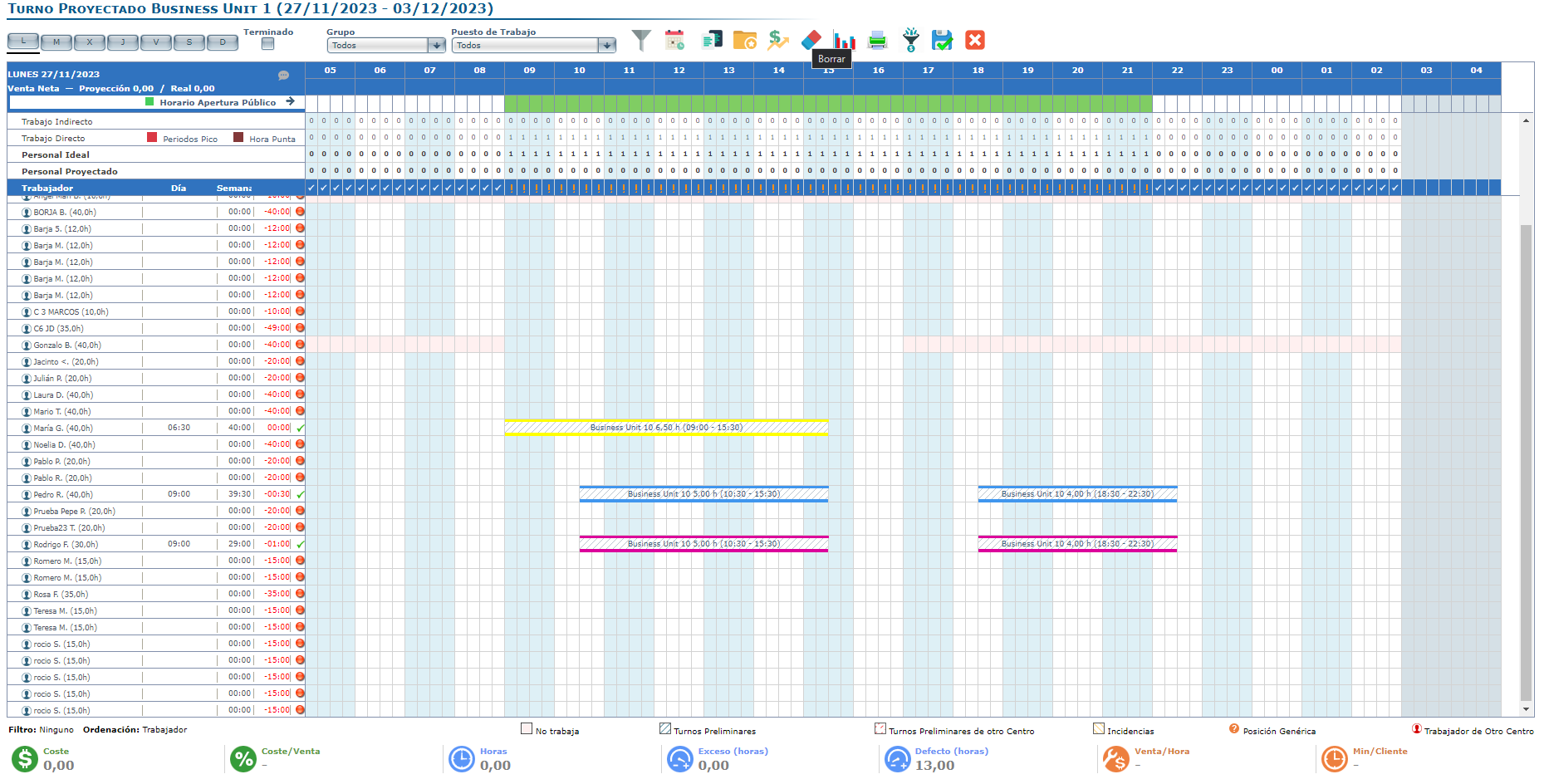1544x784 pixels.
Task: Open the report documents icon
Action: (x=712, y=40)
